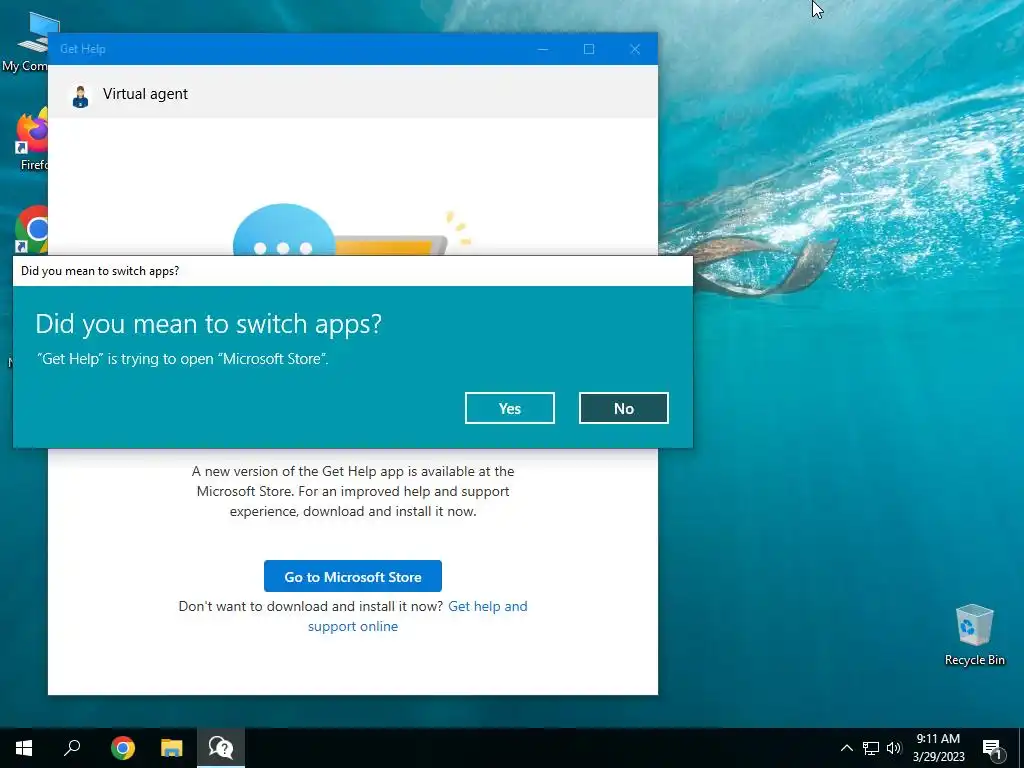This screenshot has height=768, width=1024.
Task: Minimize the Get Help window
Action: (543, 49)
